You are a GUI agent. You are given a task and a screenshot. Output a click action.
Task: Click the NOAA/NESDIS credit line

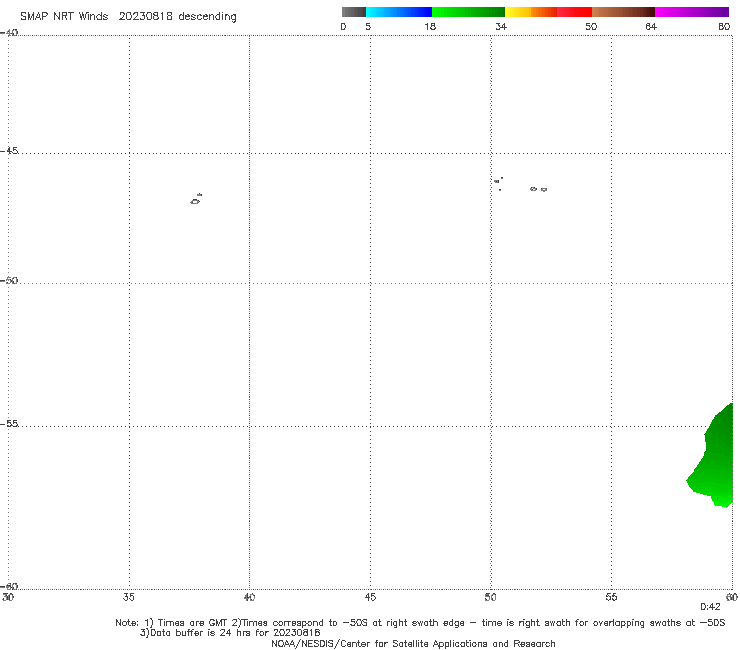pyautogui.click(x=413, y=644)
